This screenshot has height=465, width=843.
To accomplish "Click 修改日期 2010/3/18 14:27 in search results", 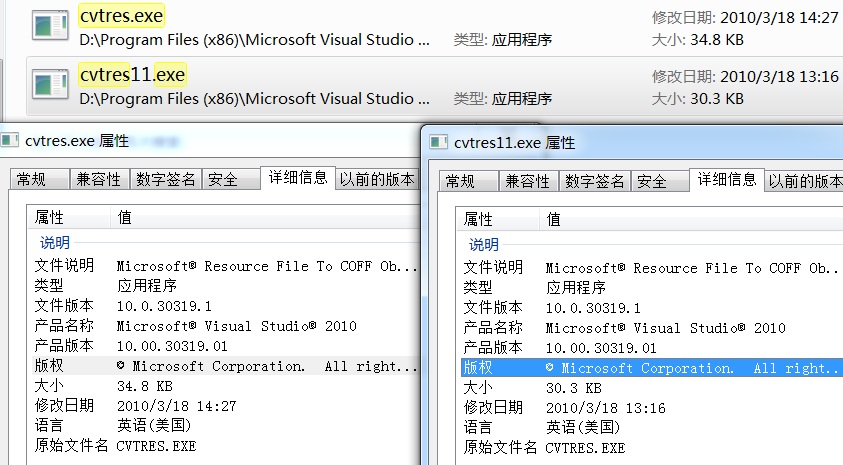I will 745,18.
